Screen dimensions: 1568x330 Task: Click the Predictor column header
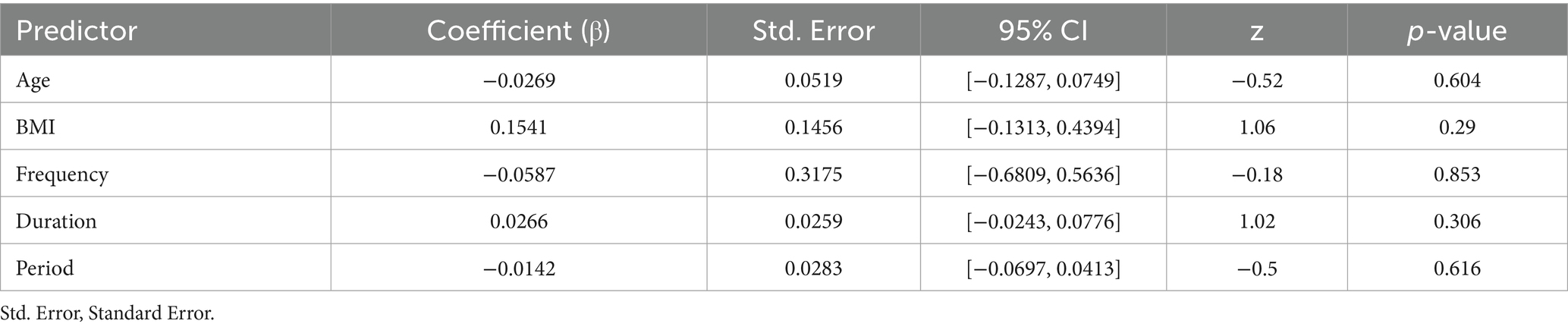coord(77,31)
